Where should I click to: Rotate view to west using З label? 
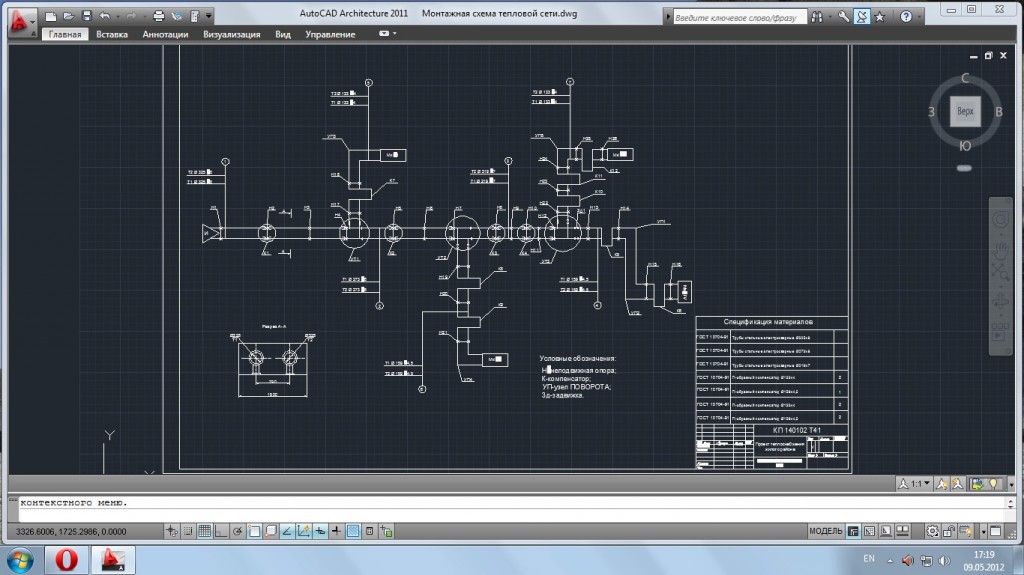click(x=931, y=112)
